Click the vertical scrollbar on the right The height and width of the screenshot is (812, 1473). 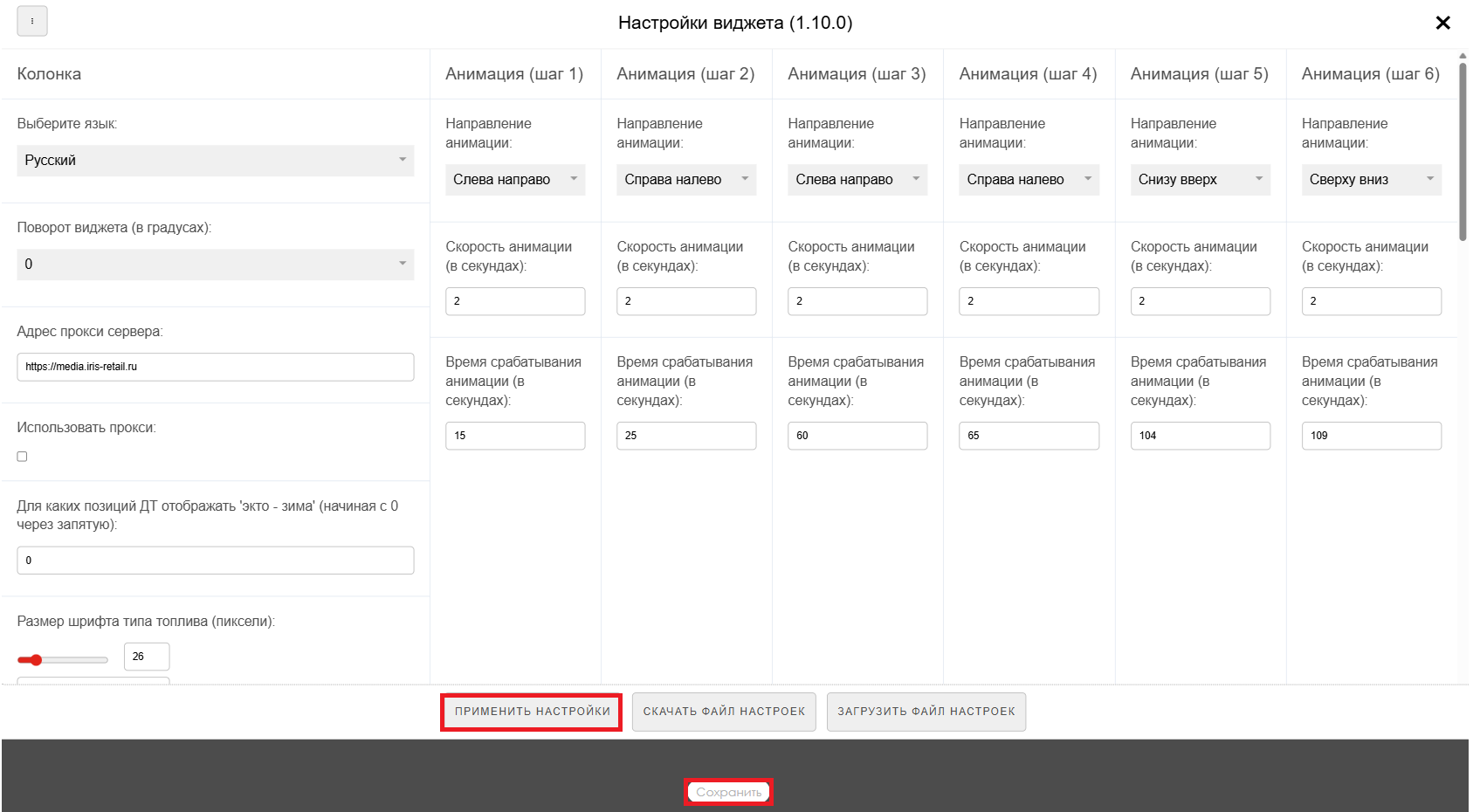coord(1463,148)
